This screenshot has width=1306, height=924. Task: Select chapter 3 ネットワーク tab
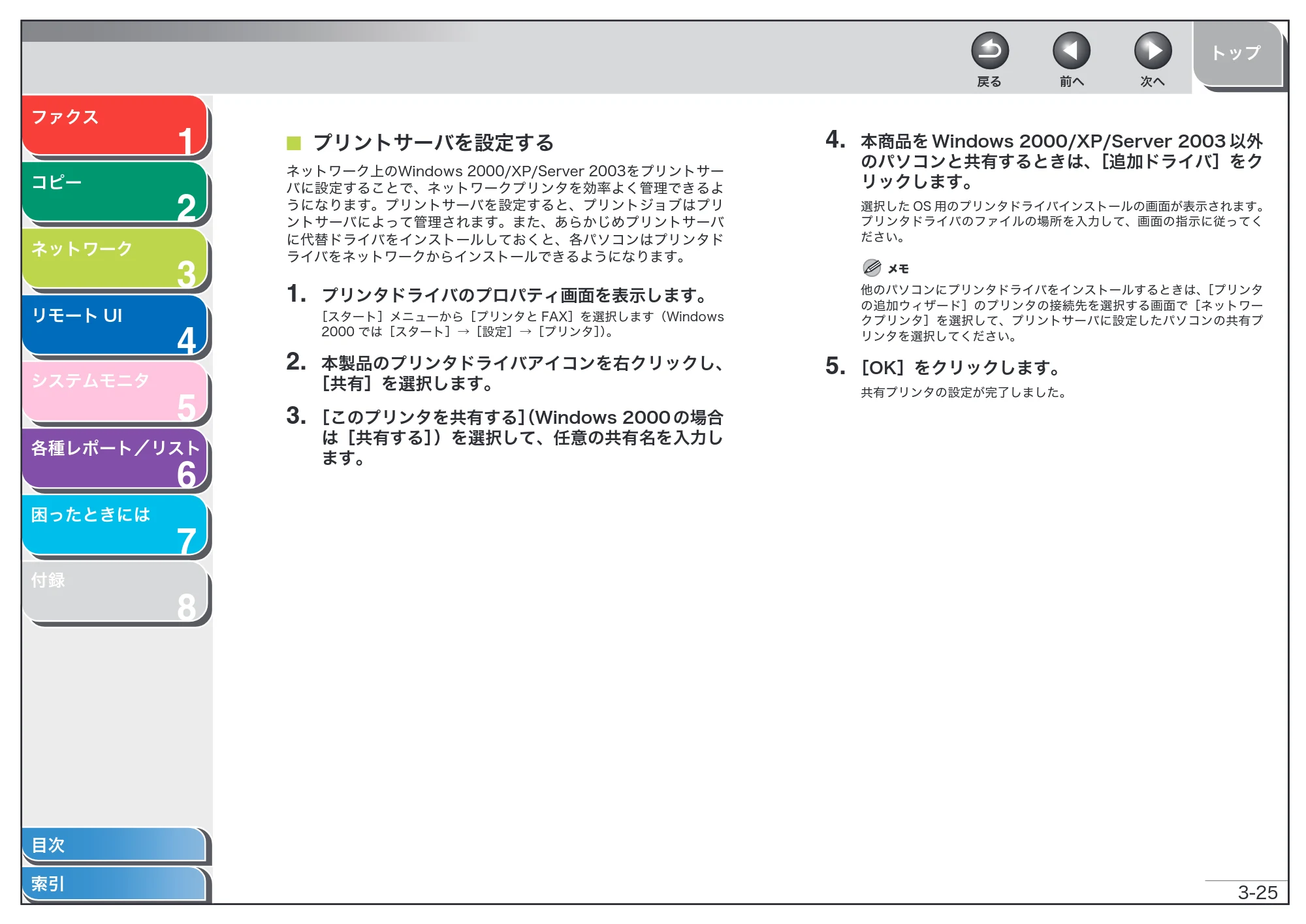pyautogui.click(x=115, y=259)
